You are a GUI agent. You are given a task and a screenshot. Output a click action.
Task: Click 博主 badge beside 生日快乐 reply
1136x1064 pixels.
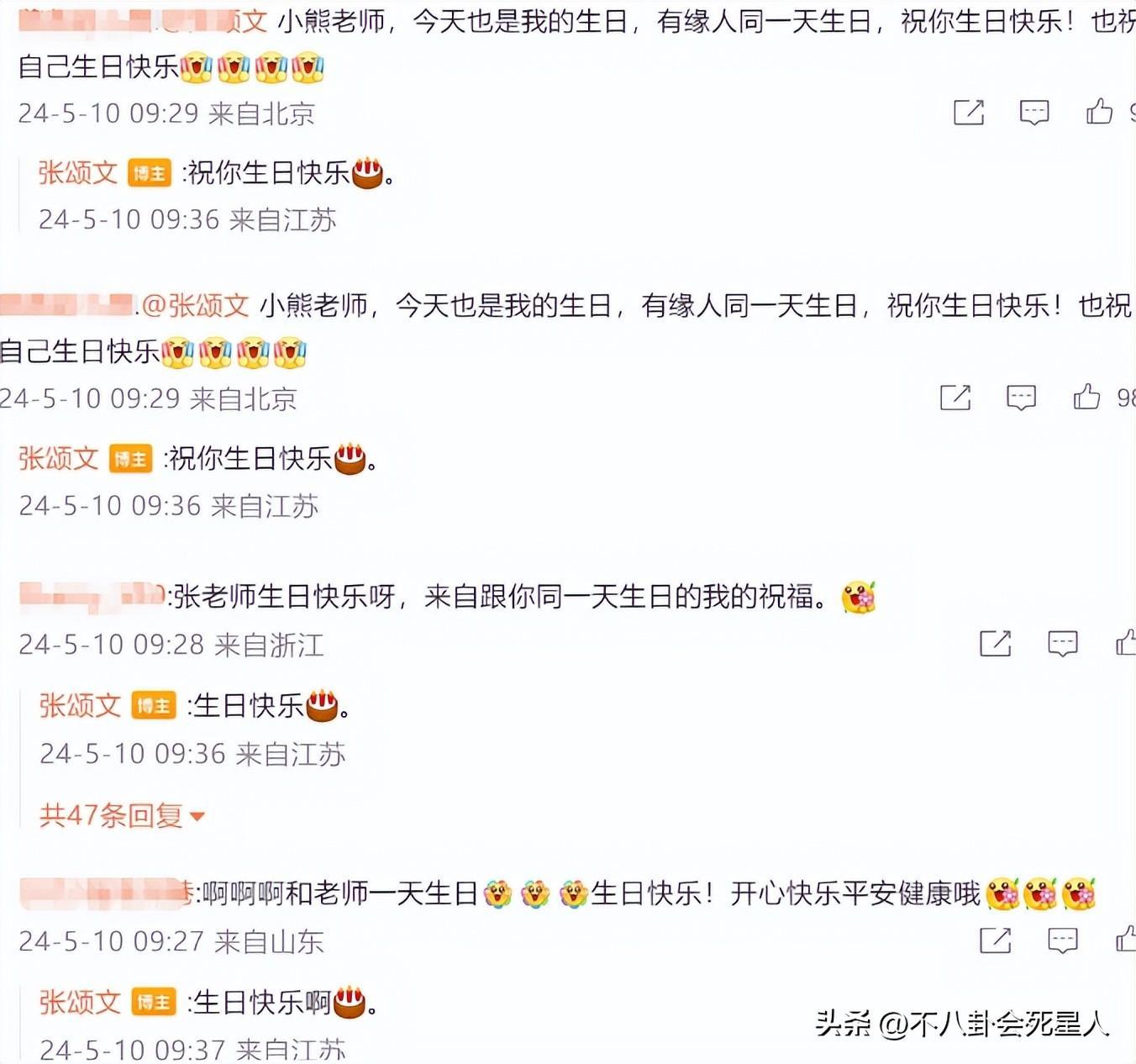(154, 706)
